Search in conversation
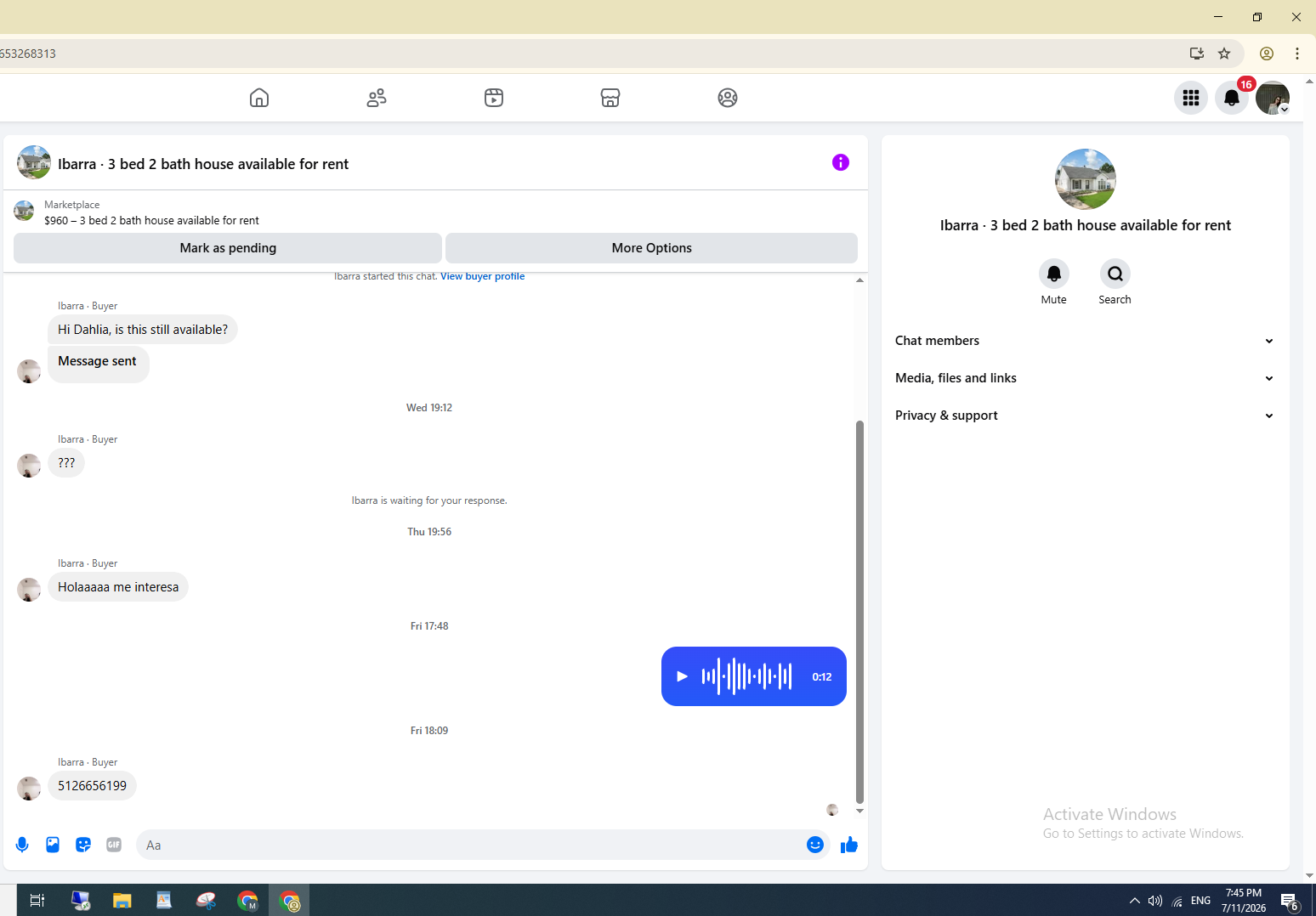1316x916 pixels. coord(1115,274)
